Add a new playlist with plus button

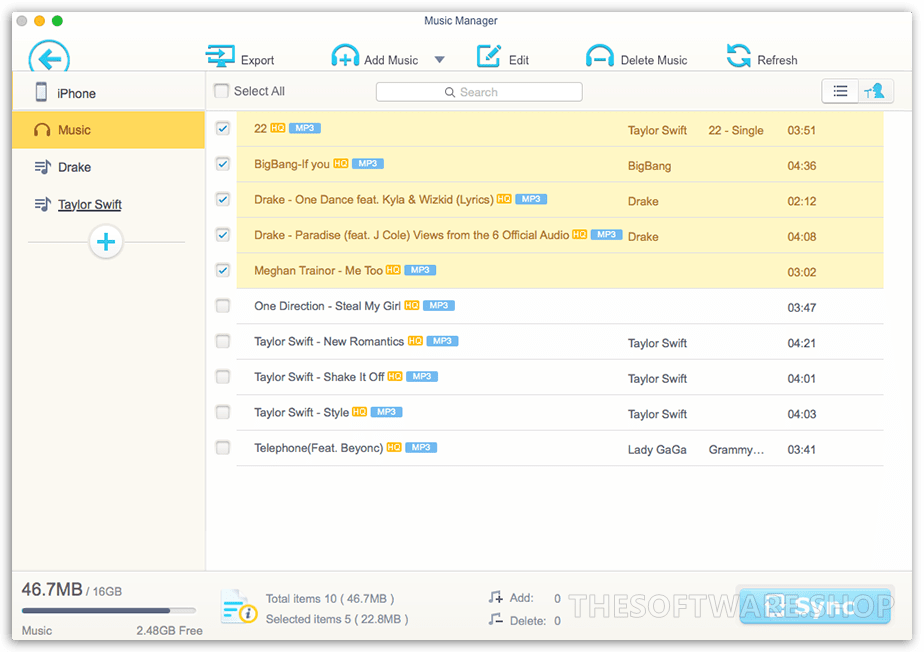pyautogui.click(x=106, y=242)
